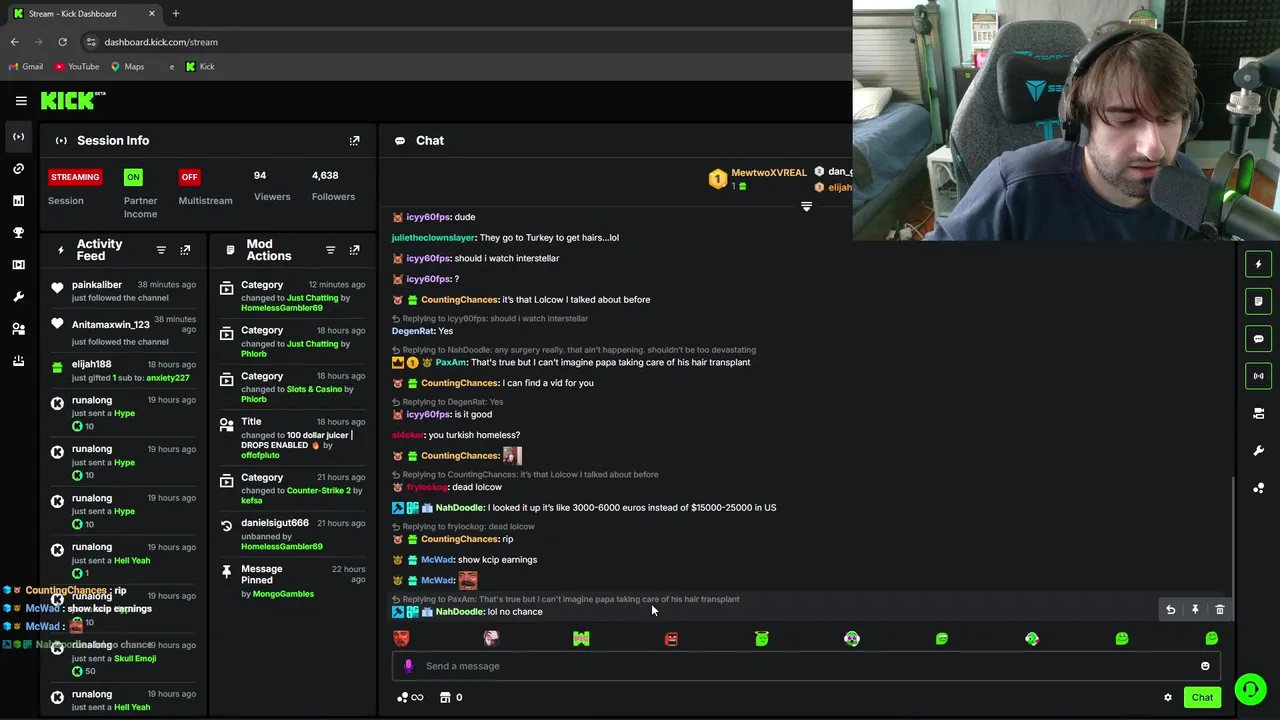Click the points infinity icon below the message box
Viewport: 1280px width, 720px height.
coord(410,698)
